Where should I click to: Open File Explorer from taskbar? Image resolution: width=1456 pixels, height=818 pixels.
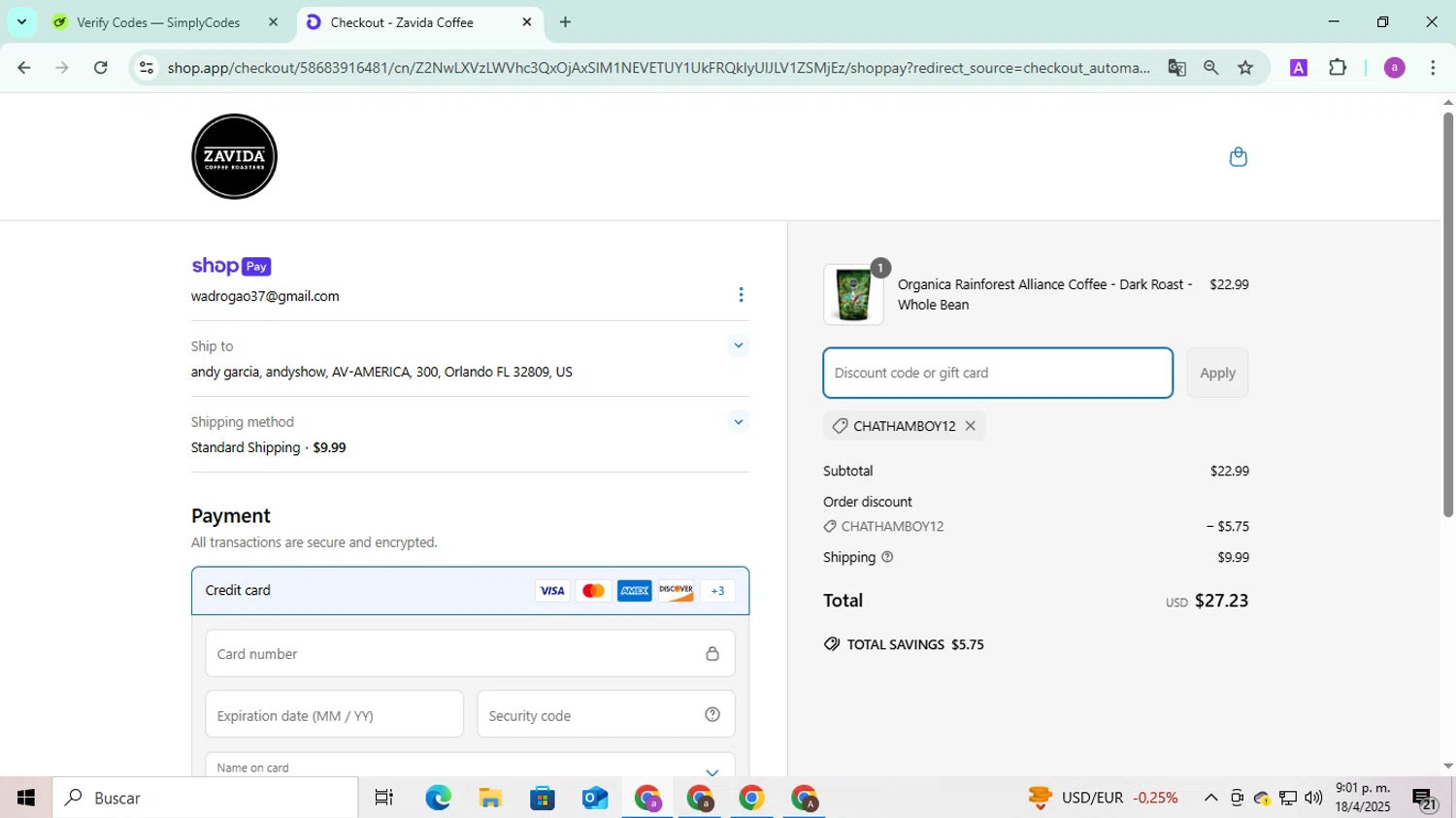pos(490,798)
